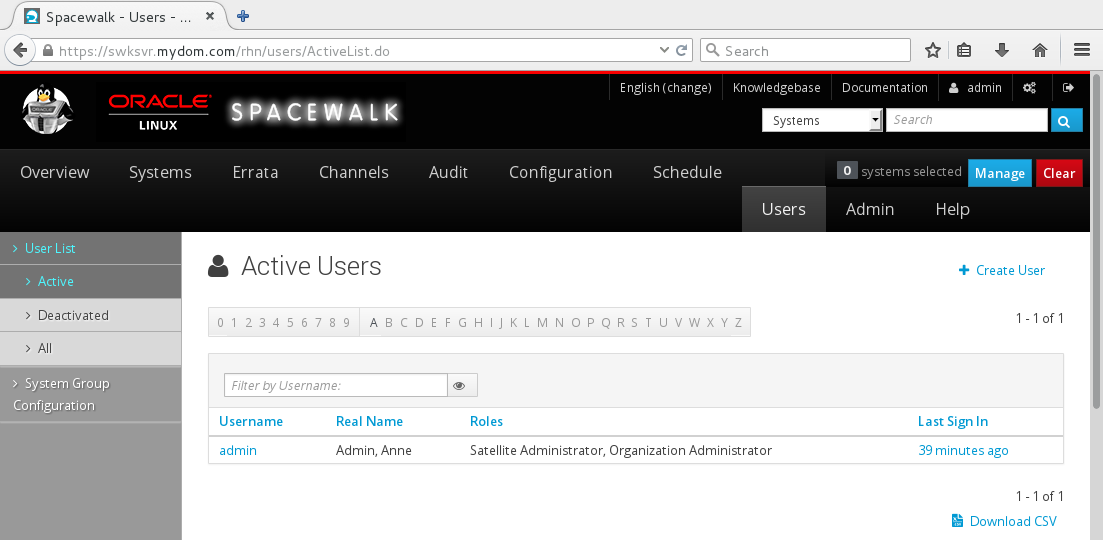Sign out using the logout icon

pyautogui.click(x=1069, y=88)
